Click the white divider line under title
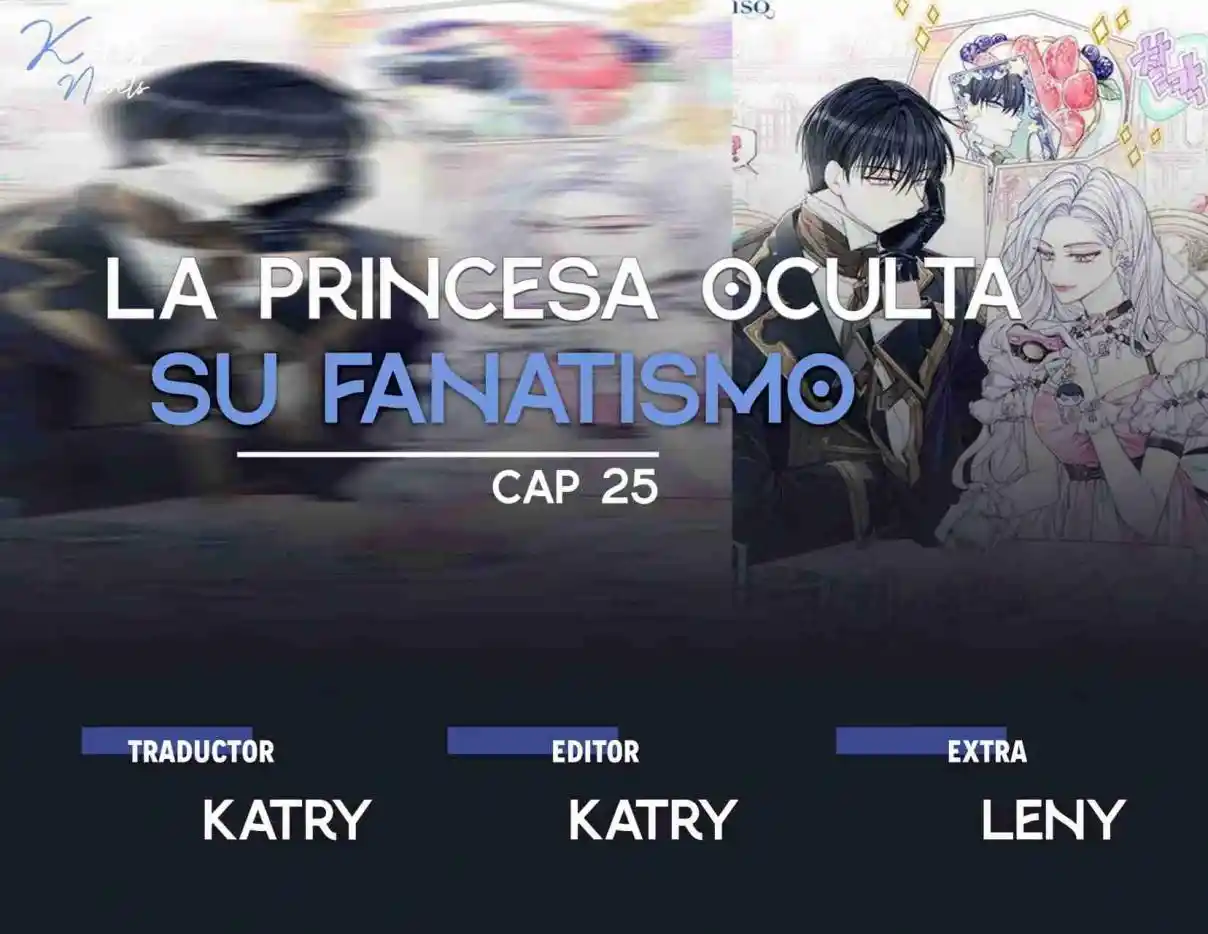1208x934 pixels. click(x=448, y=454)
